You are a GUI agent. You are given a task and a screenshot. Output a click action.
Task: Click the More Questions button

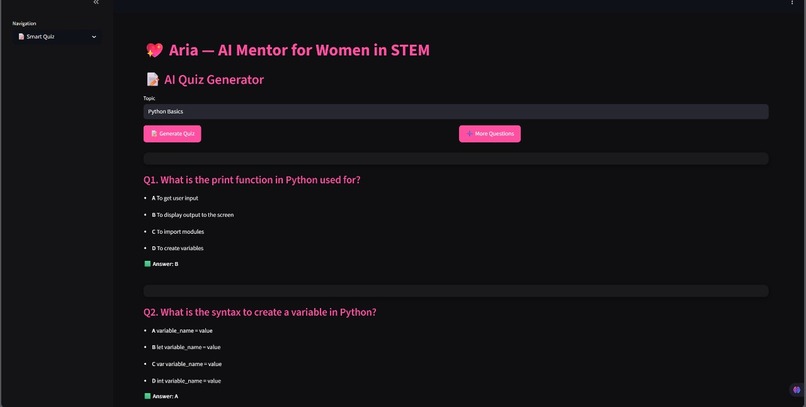[490, 134]
